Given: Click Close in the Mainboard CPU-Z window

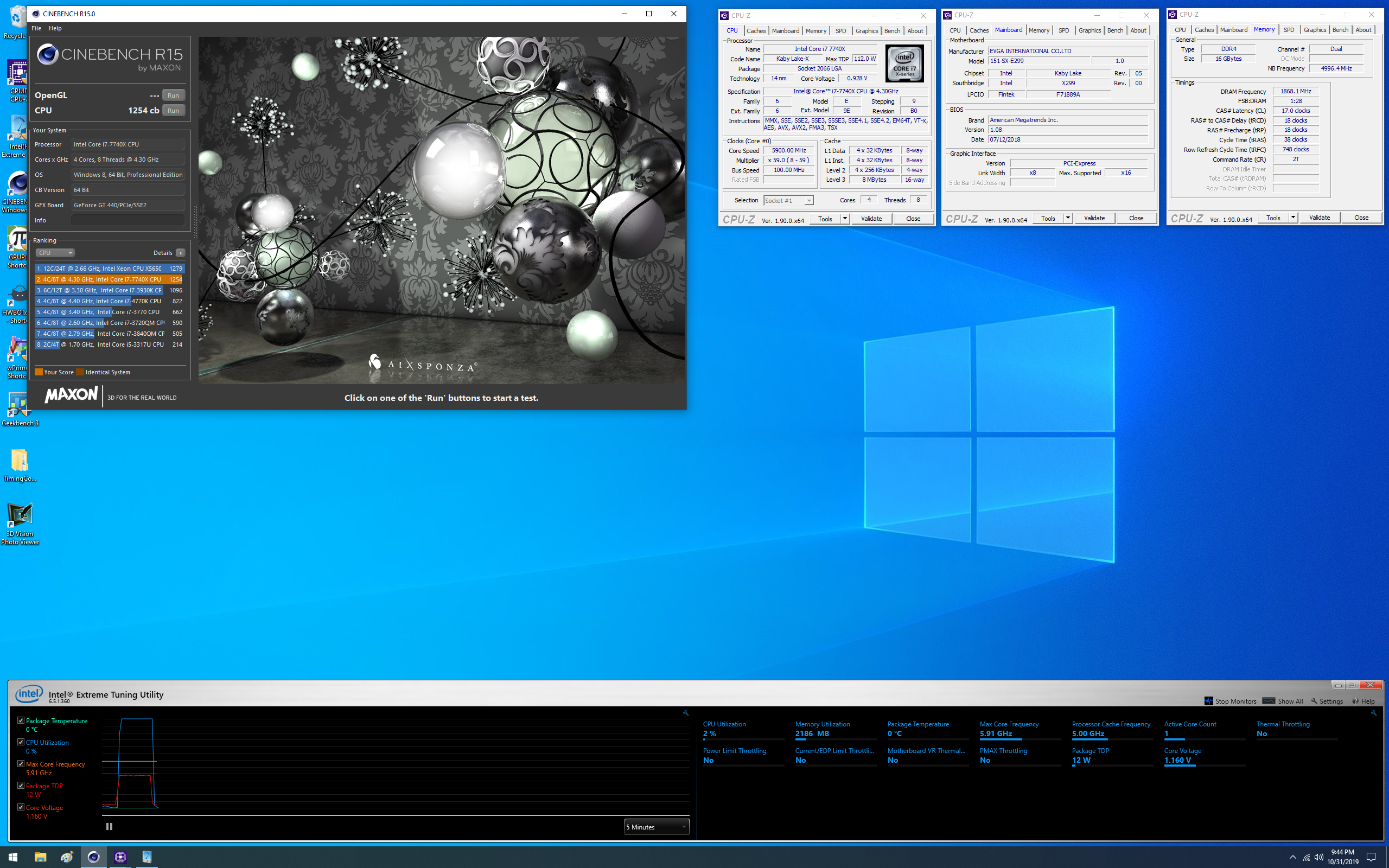Looking at the screenshot, I should (x=1136, y=218).
